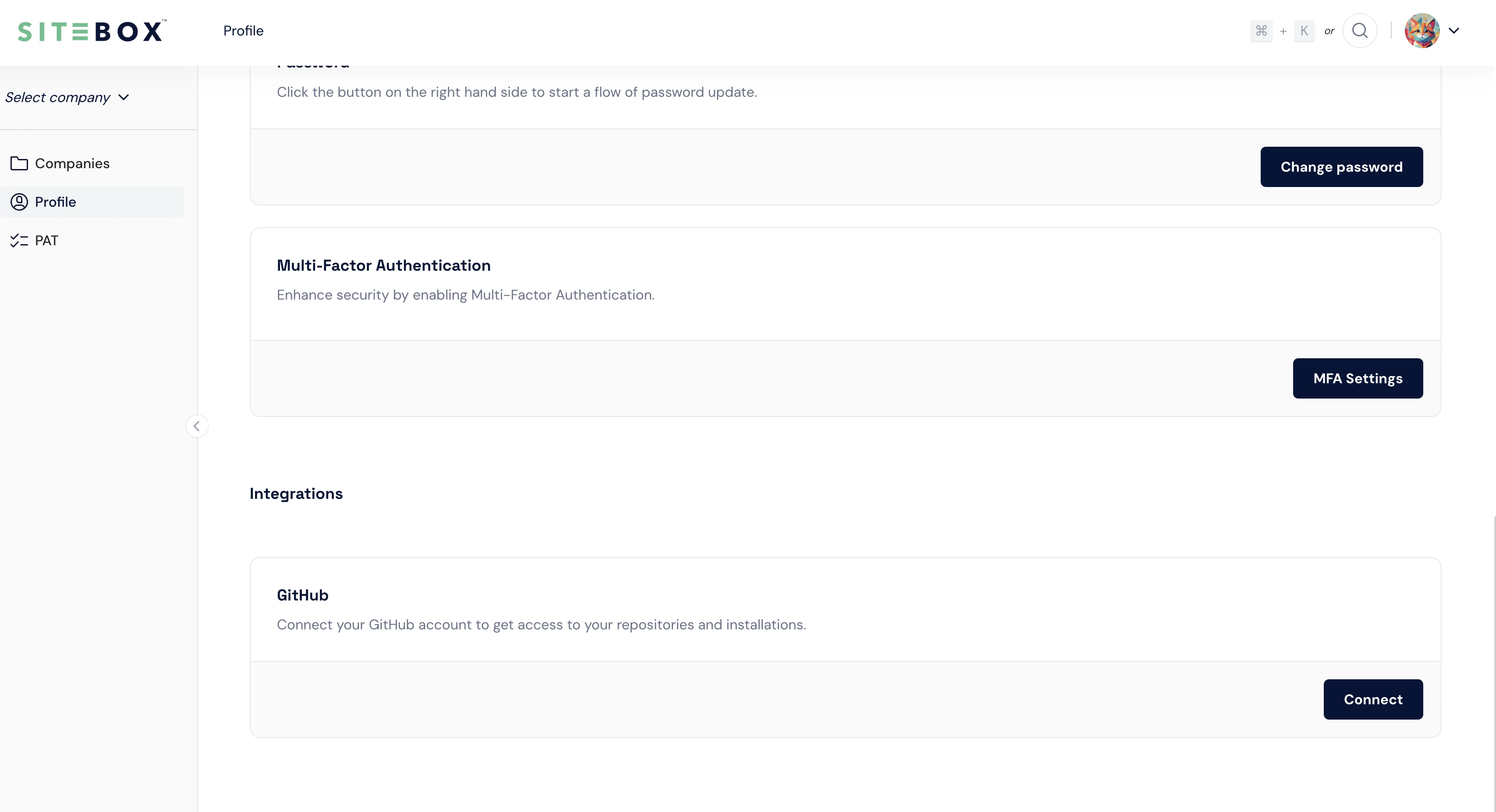
Task: Toggle Multi-Factor Authentication setting
Action: [1357, 378]
